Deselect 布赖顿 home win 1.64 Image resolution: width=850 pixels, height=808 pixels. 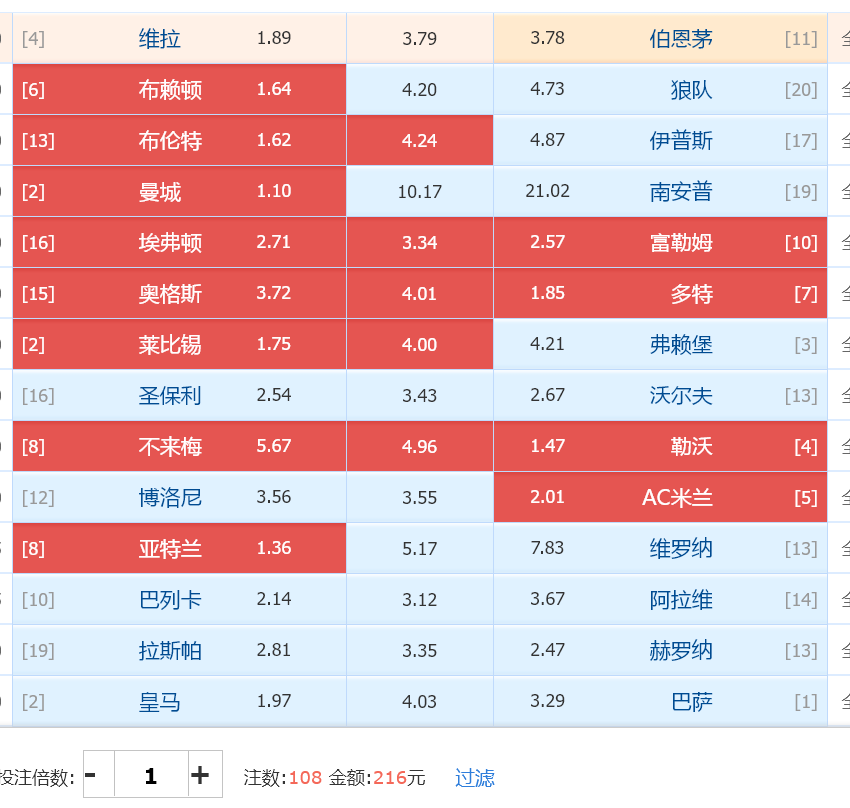(x=179, y=89)
